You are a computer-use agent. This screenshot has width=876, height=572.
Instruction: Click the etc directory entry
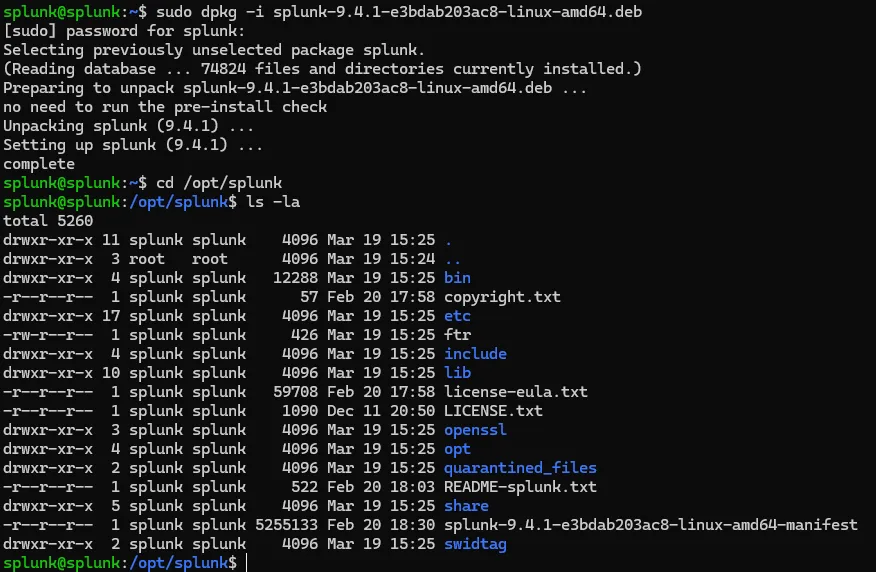pyautogui.click(x=457, y=316)
